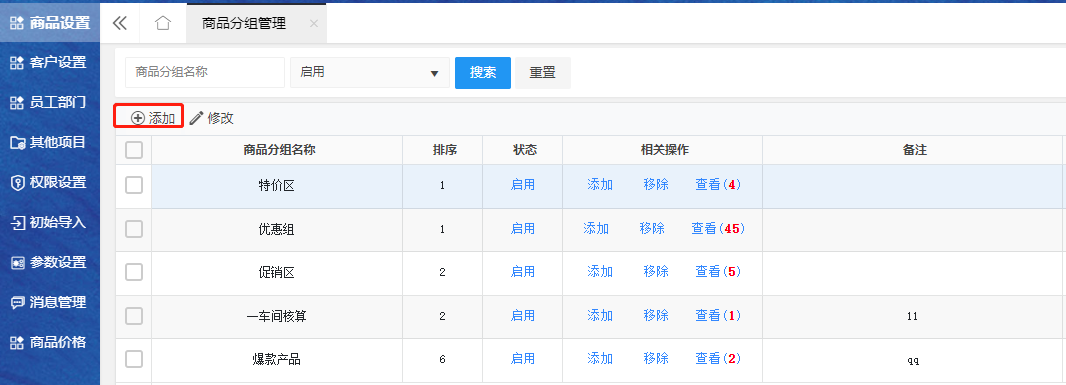
Task: Open 员工部门 sidebar menu
Action: pos(50,103)
